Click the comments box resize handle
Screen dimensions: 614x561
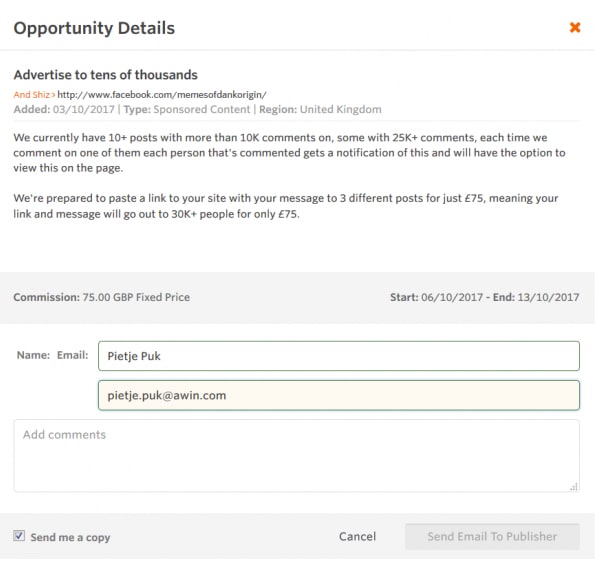pyautogui.click(x=574, y=487)
